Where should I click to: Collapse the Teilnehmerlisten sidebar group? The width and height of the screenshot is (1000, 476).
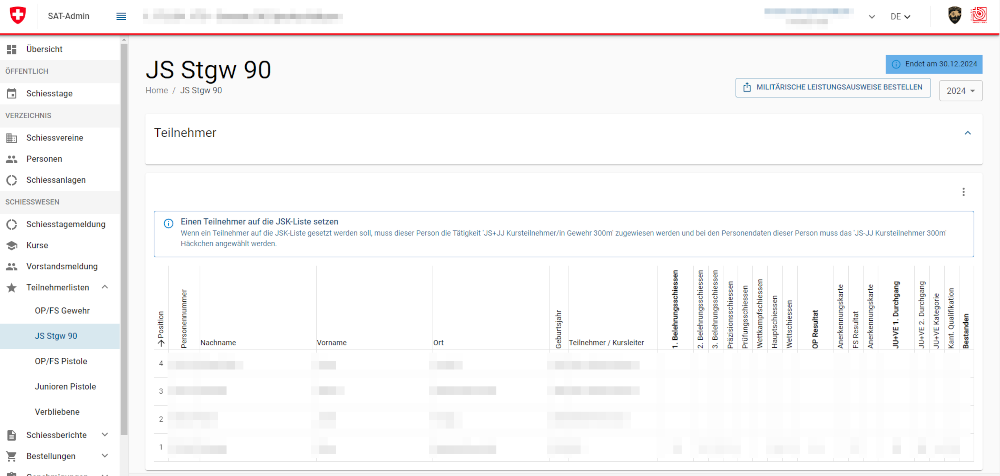105,288
